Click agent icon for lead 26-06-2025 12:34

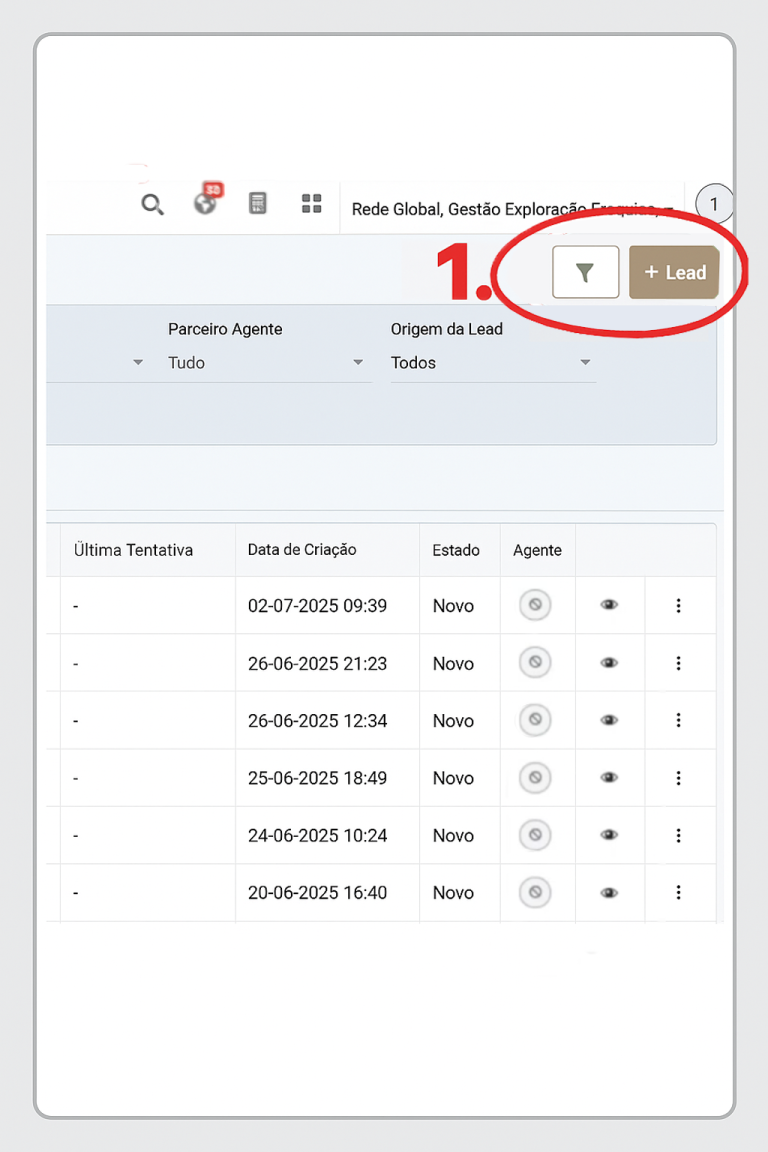tap(535, 720)
